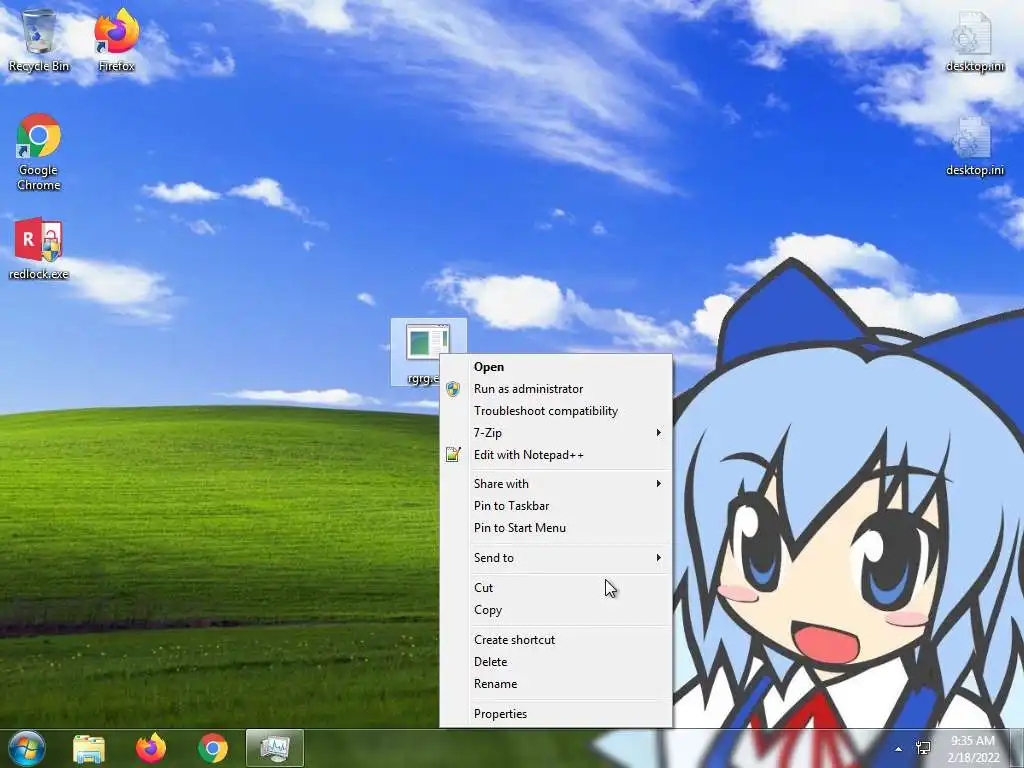
Task: Select Pin to Taskbar
Action: [x=556, y=505]
